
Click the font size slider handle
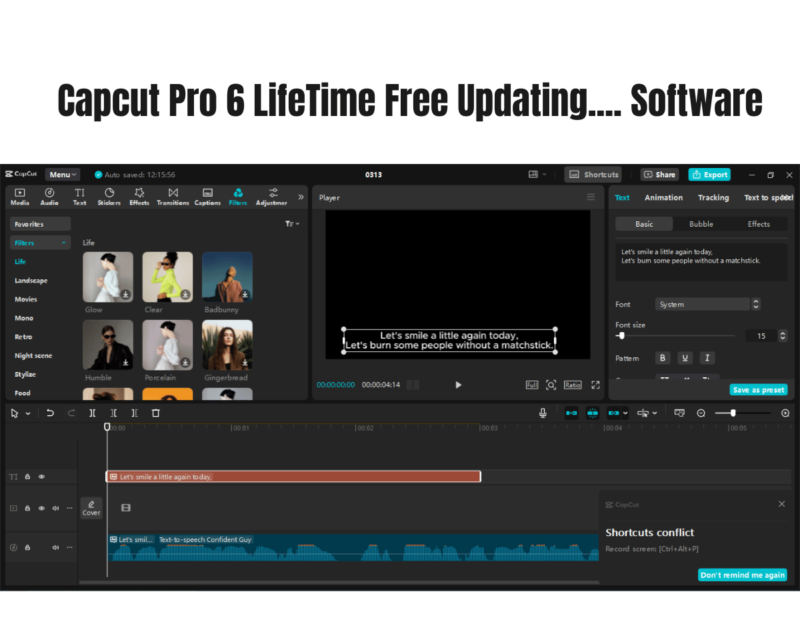click(x=621, y=336)
